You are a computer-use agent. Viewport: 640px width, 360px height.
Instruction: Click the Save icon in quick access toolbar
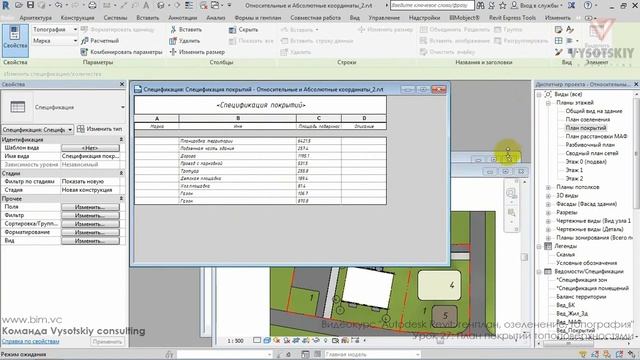[30, 5]
